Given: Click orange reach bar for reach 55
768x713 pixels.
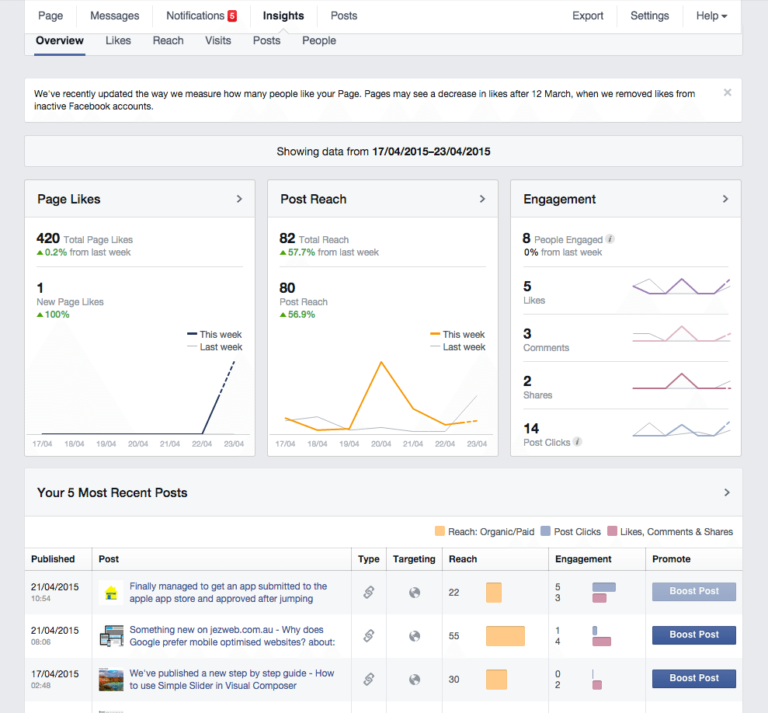Looking at the screenshot, I should point(505,636).
